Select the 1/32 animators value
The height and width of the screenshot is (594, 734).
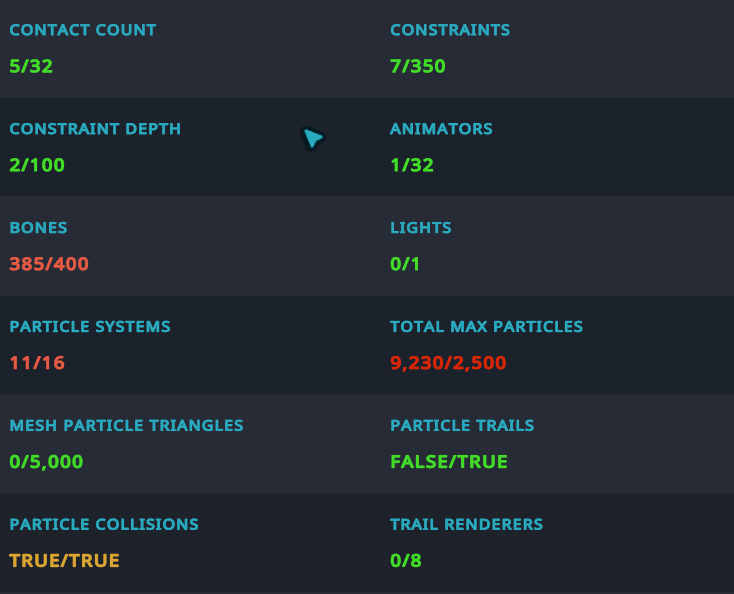[412, 166]
